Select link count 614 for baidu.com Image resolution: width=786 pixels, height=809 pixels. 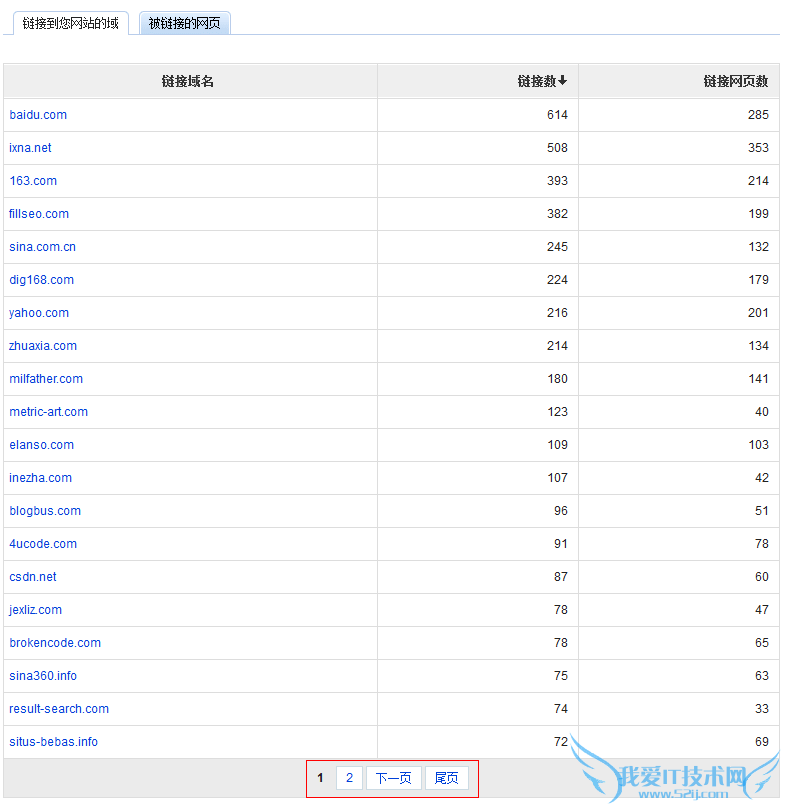(x=557, y=115)
